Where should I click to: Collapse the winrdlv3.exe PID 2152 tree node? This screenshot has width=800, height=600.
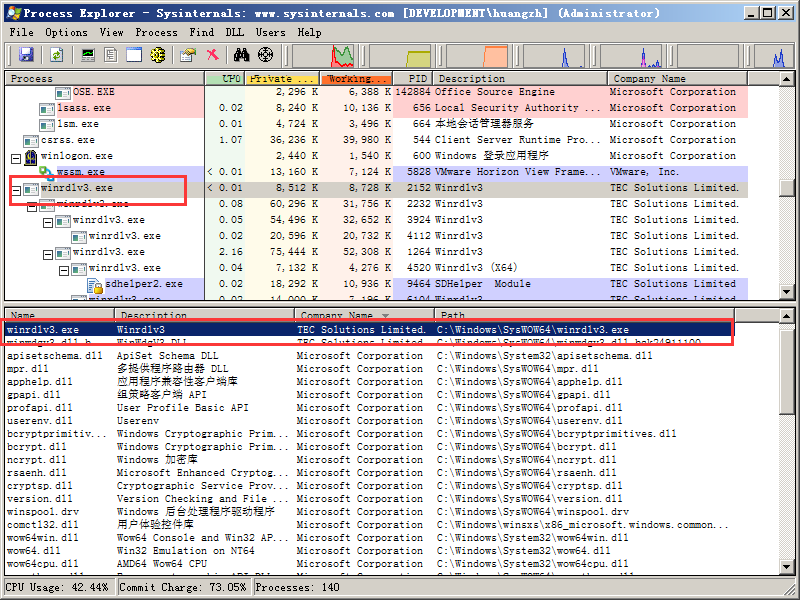coord(16,191)
